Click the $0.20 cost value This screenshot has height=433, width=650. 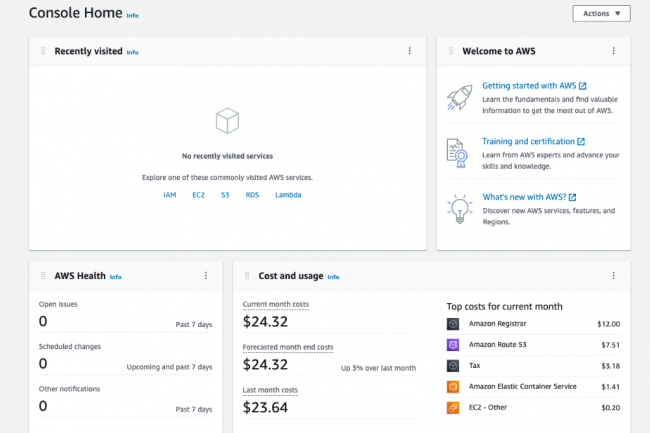611,408
